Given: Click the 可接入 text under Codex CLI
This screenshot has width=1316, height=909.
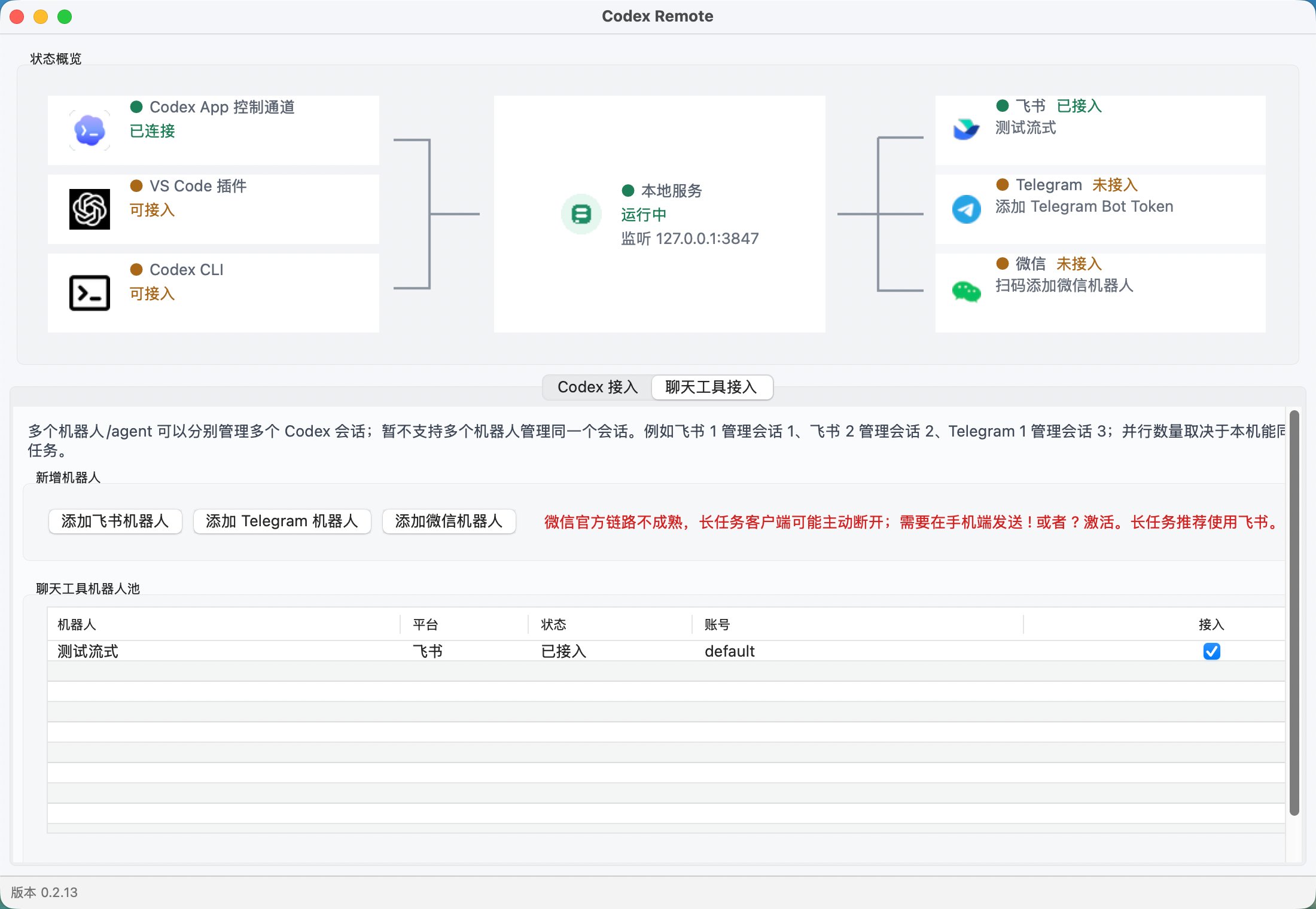Looking at the screenshot, I should click(x=153, y=294).
